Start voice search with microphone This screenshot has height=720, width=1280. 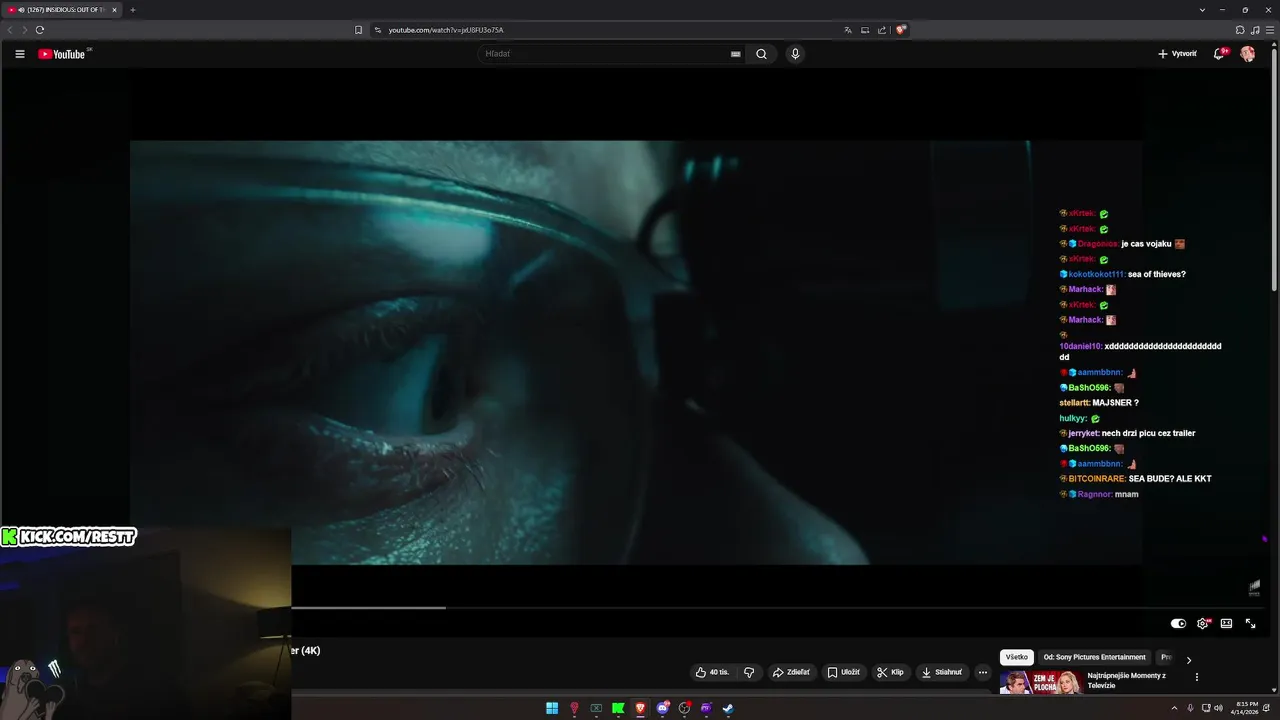tap(795, 54)
